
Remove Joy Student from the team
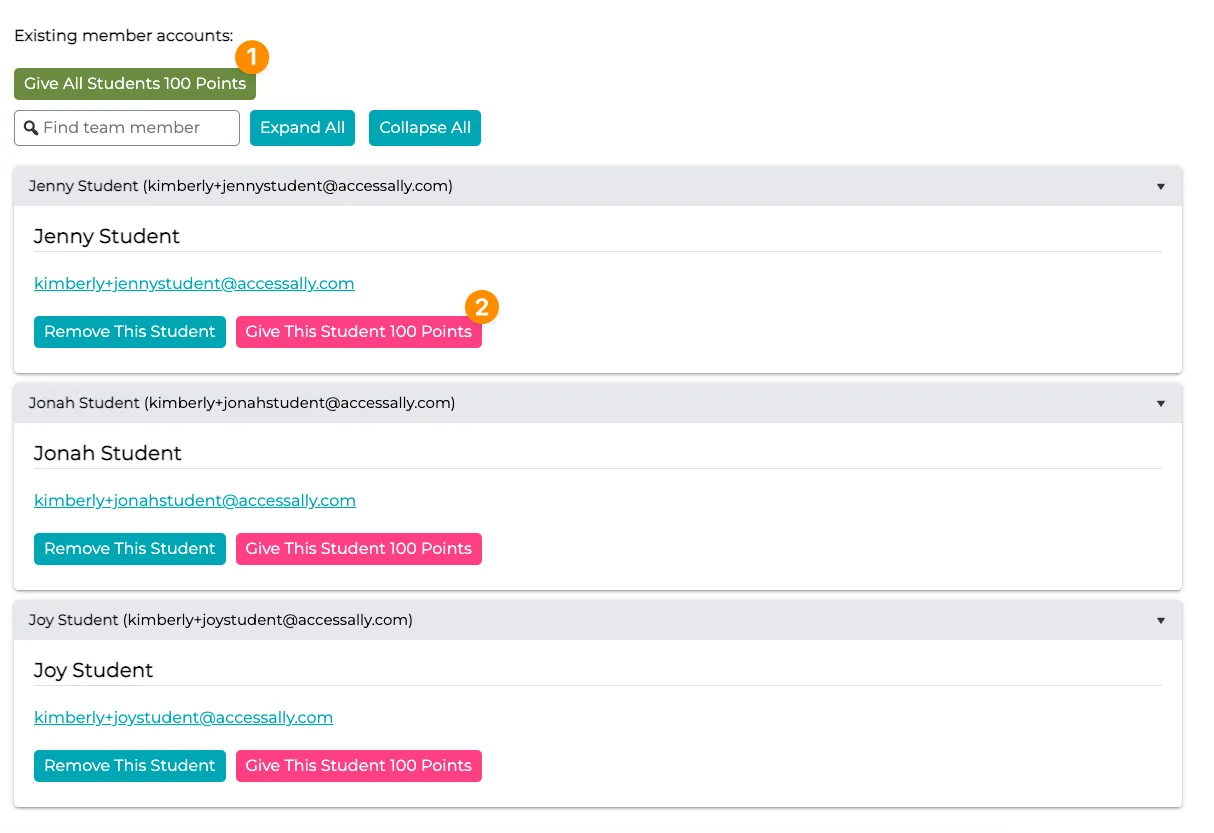click(x=129, y=766)
